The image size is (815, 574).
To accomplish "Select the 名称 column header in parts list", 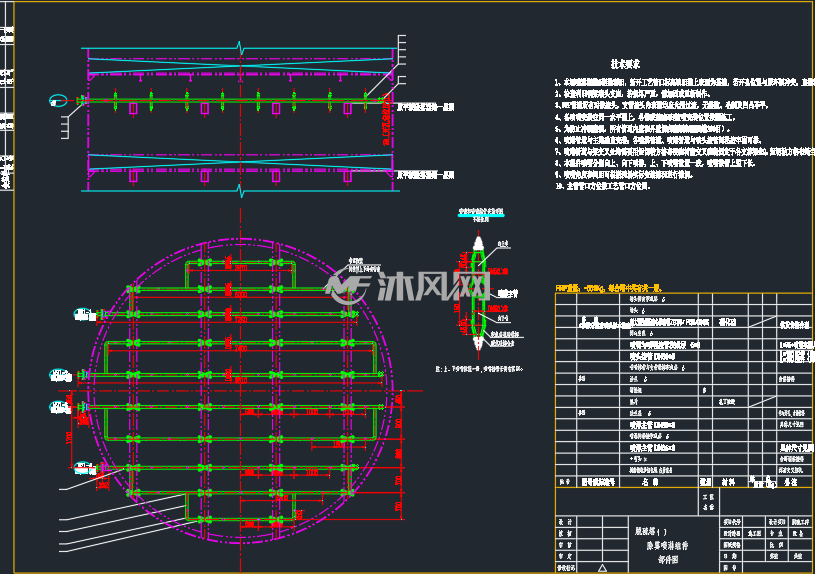I will [x=650, y=482].
